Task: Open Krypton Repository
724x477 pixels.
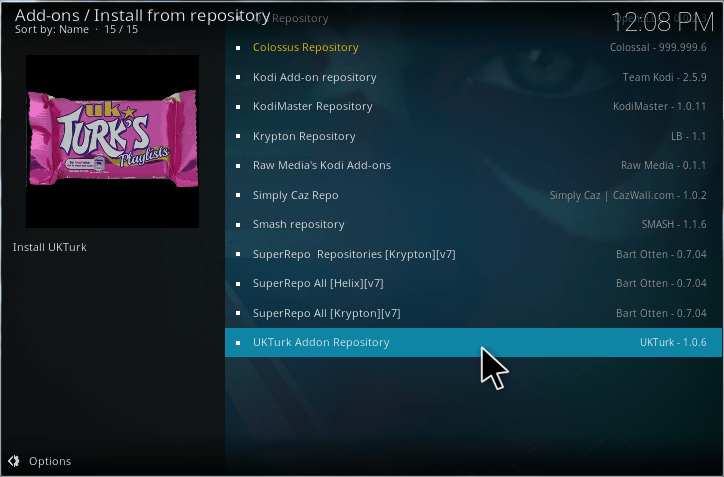Action: point(473,136)
